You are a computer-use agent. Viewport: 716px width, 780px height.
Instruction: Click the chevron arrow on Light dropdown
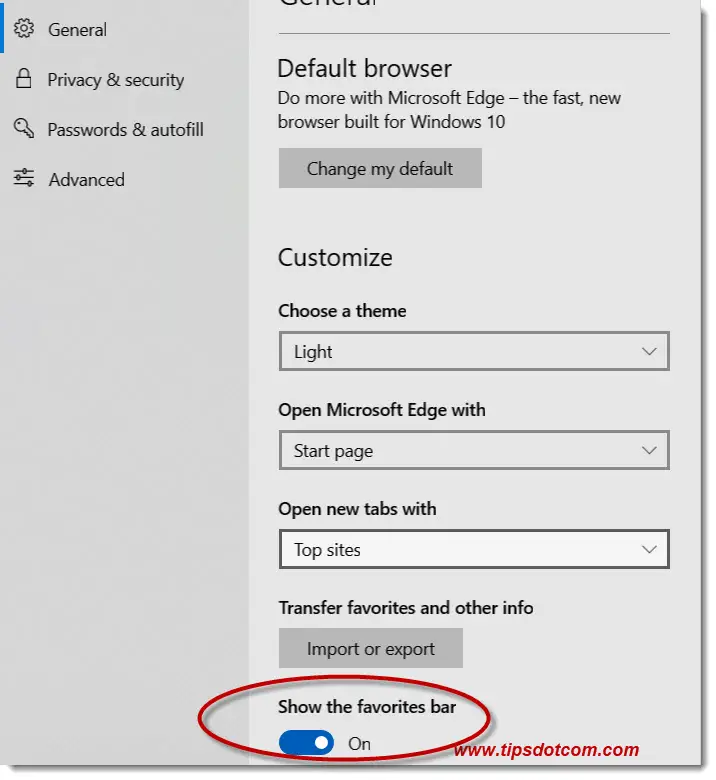[x=649, y=352]
